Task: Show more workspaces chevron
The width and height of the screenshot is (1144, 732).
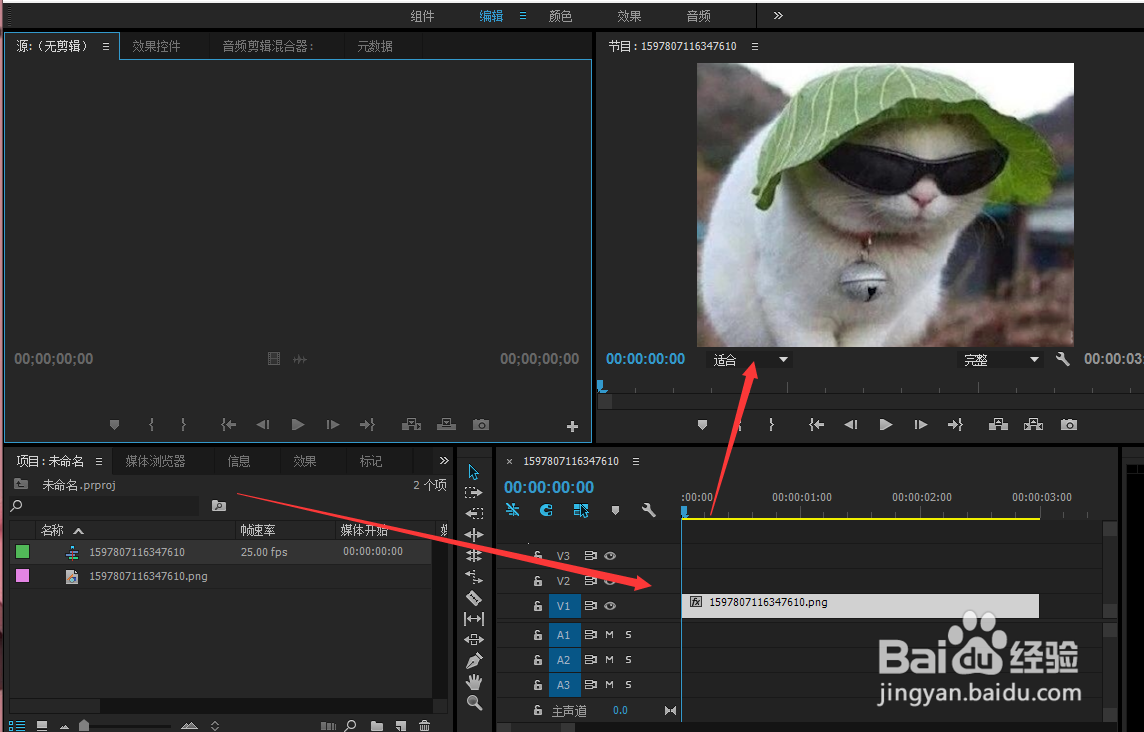Action: tap(778, 15)
